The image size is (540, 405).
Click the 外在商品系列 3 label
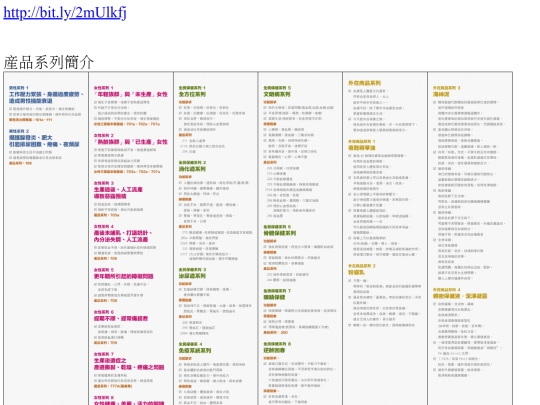[447, 88]
